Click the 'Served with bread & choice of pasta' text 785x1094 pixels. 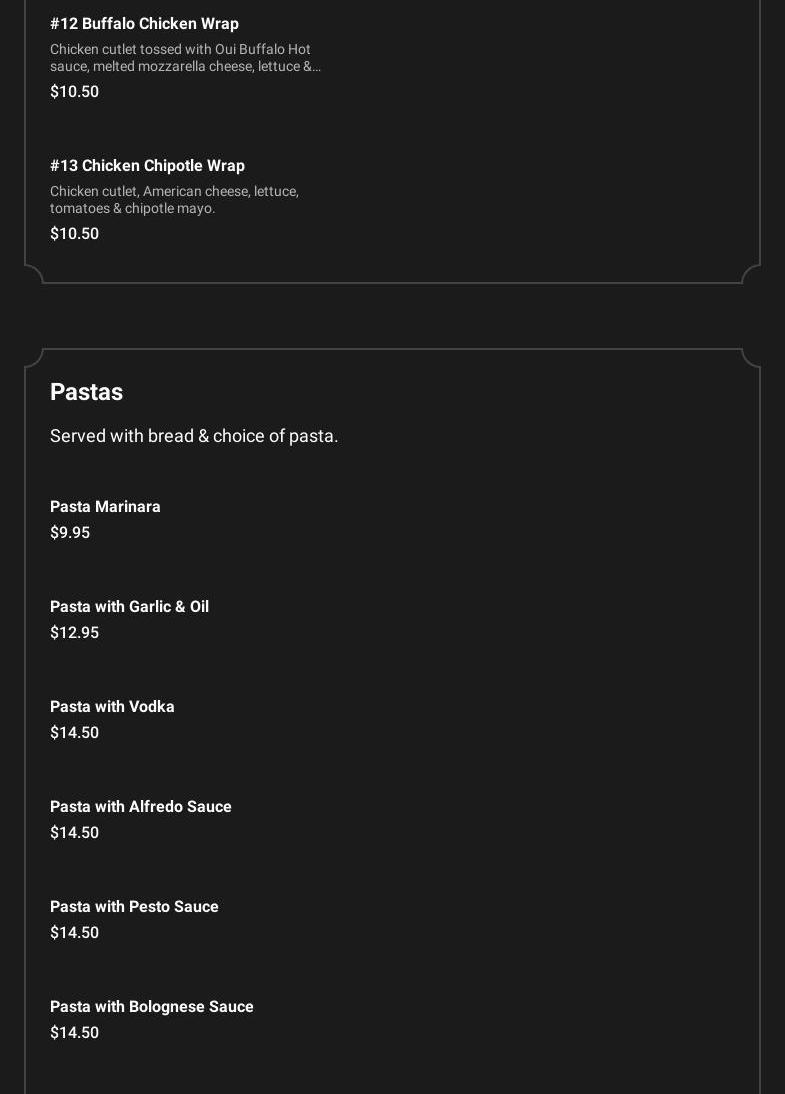point(194,436)
